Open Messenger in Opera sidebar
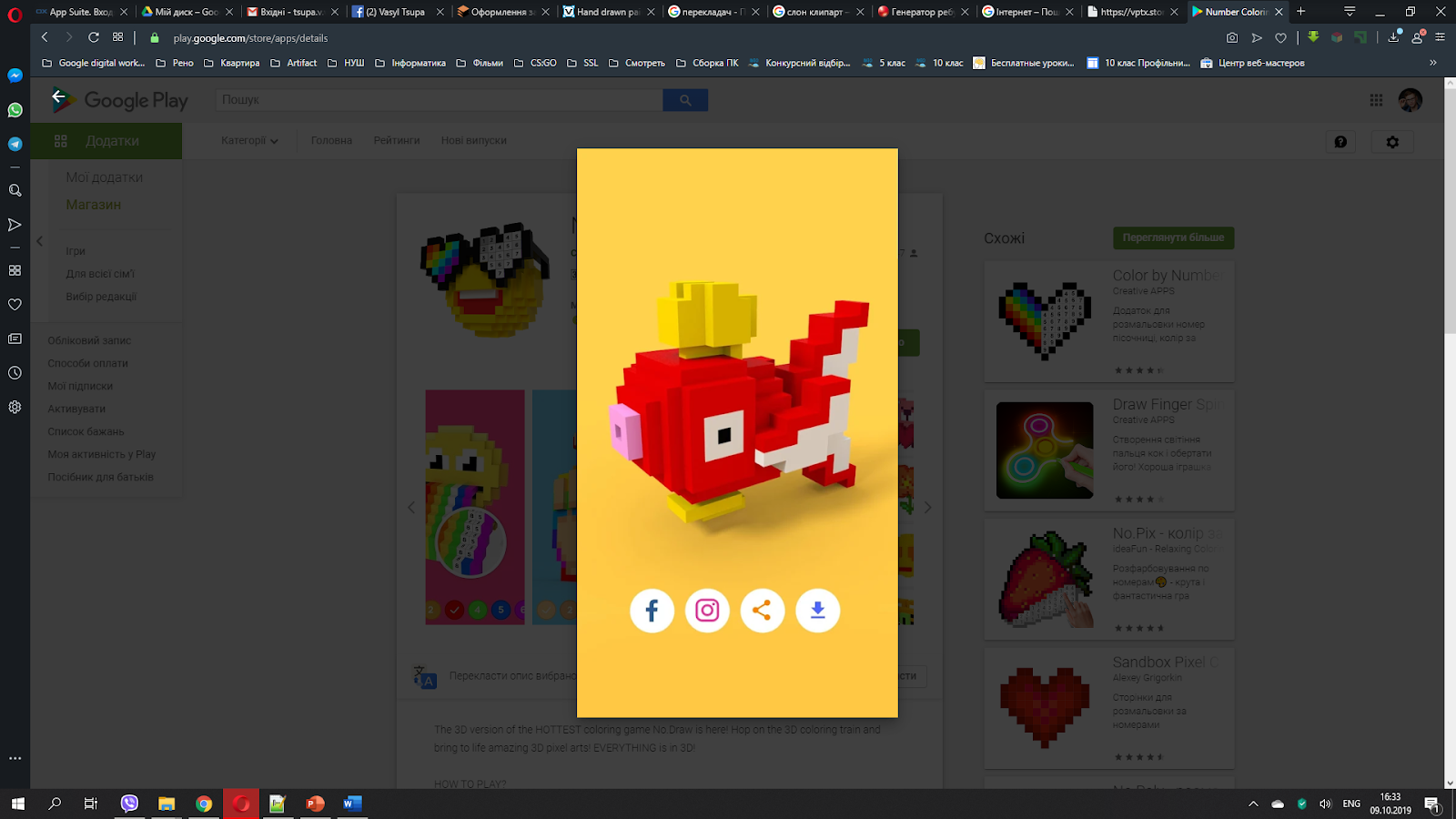1456x819 pixels. click(x=15, y=76)
